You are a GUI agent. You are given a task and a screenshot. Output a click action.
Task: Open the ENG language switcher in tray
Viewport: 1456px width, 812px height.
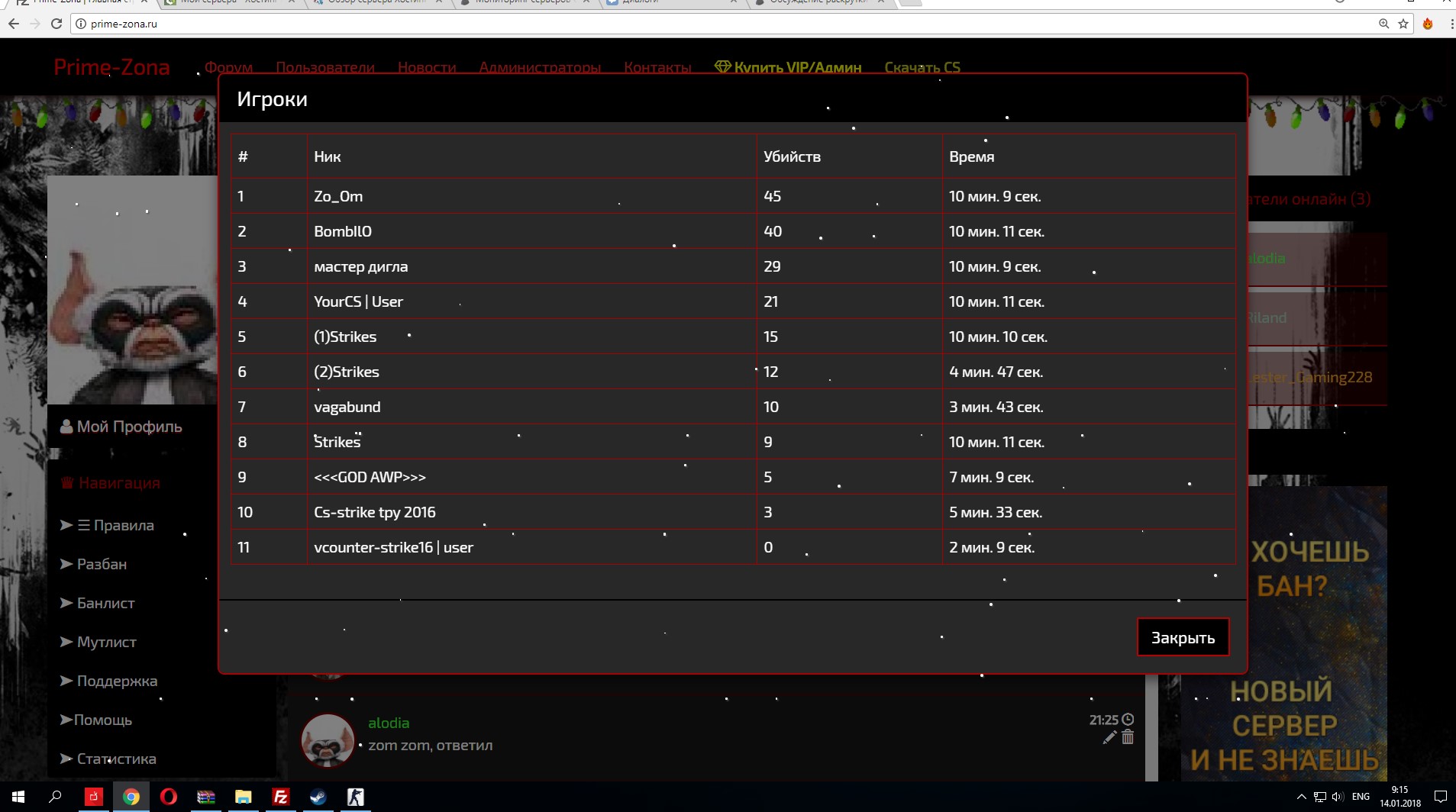(1361, 797)
